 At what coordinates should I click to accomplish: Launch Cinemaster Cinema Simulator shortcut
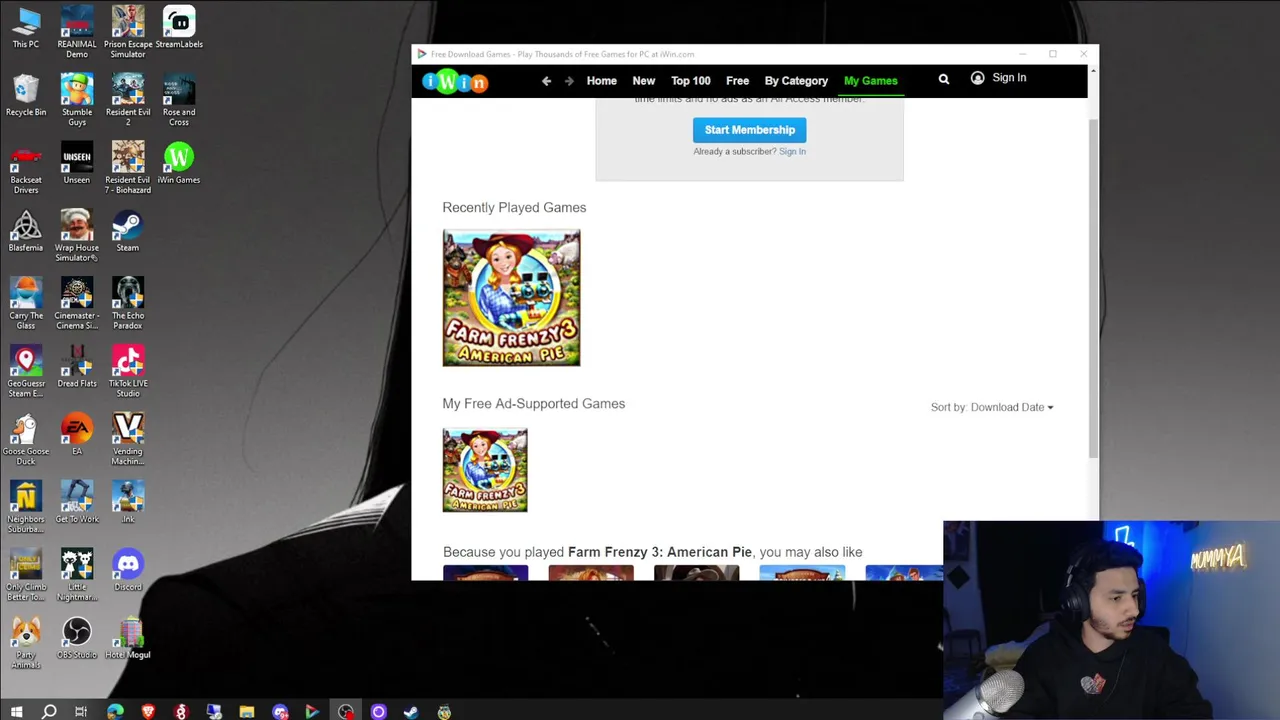coord(77,304)
